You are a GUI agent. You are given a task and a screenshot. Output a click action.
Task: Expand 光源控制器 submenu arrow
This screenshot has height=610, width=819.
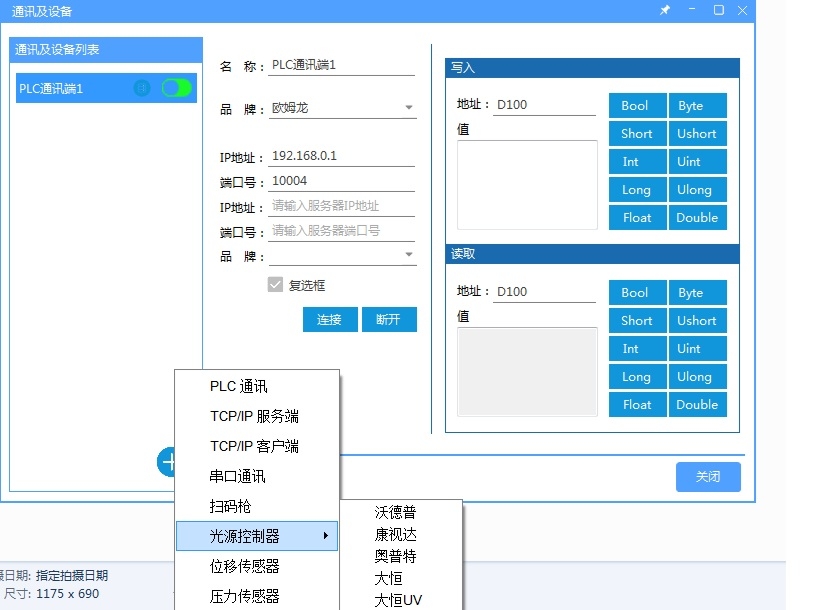325,535
